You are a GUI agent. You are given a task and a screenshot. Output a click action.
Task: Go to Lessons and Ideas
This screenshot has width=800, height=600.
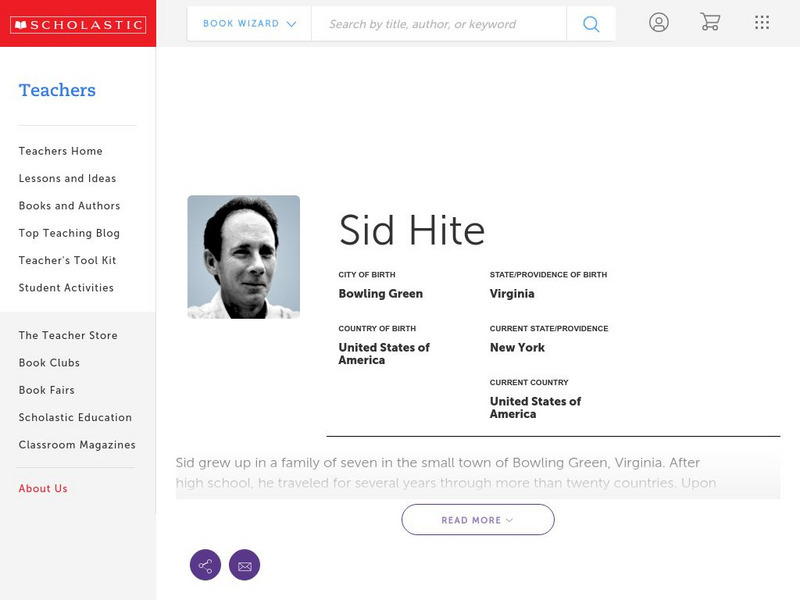[67, 179]
